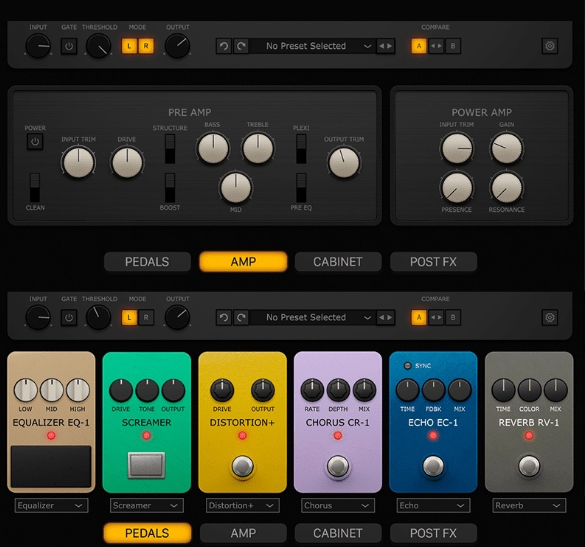Select Compare B in the top bar
Viewport: 585px width, 547px height.
tap(453, 46)
